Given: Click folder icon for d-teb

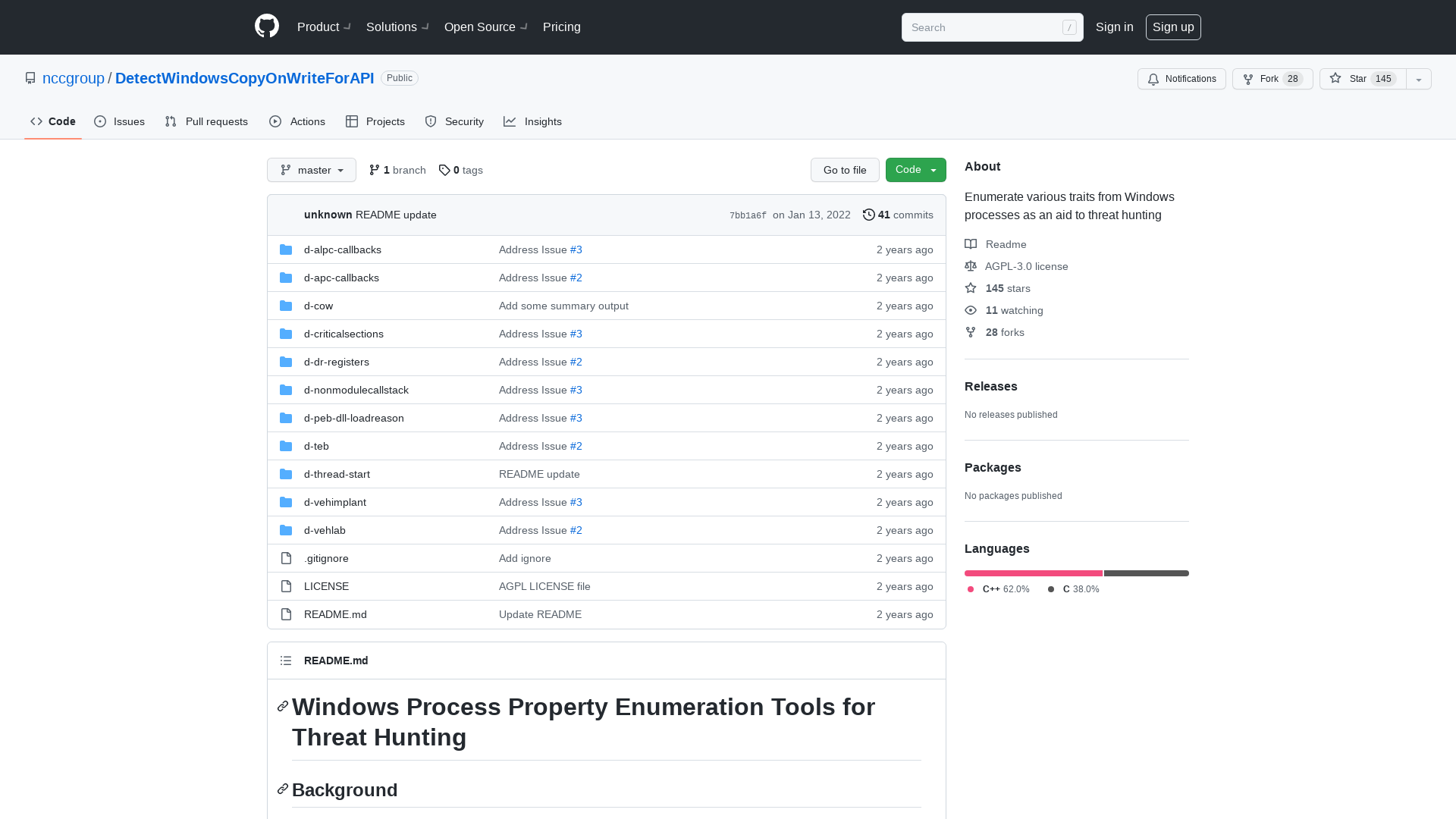Looking at the screenshot, I should click(286, 446).
